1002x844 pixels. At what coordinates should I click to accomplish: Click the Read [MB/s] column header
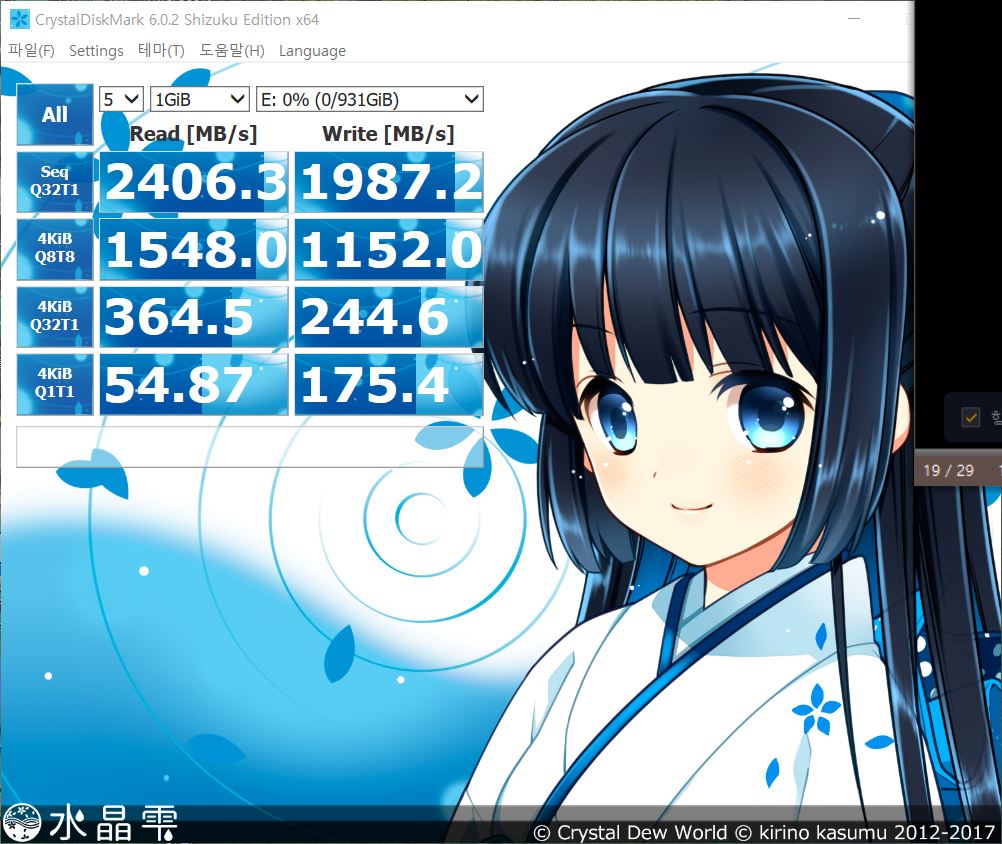pyautogui.click(x=193, y=134)
